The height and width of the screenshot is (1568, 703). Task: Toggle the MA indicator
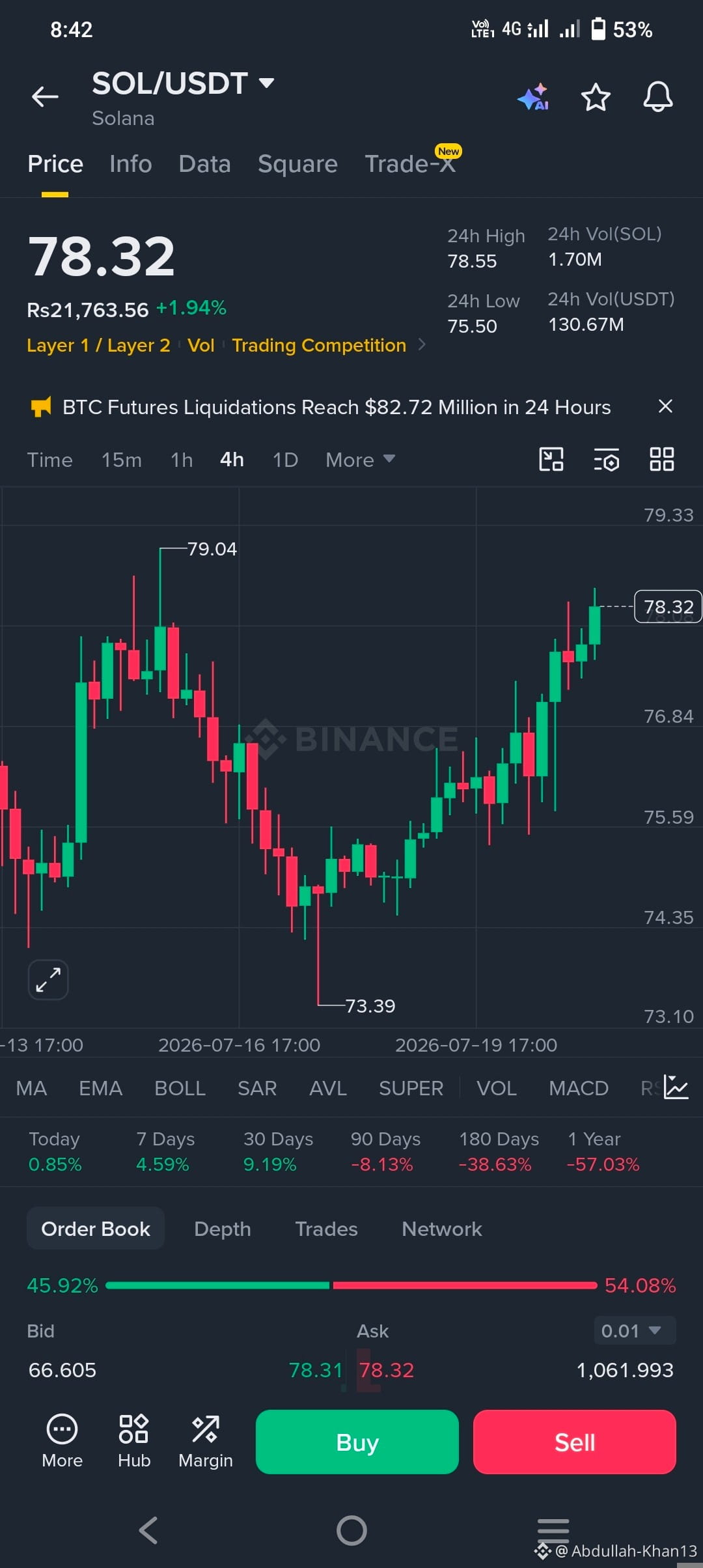31,1088
